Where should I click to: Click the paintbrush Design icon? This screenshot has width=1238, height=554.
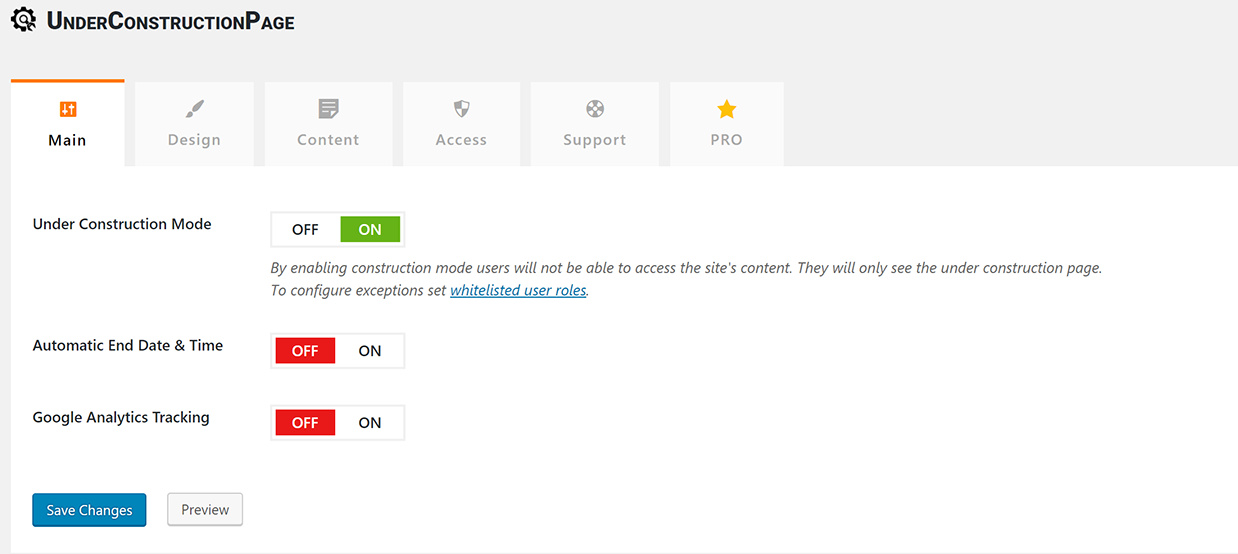tap(194, 109)
